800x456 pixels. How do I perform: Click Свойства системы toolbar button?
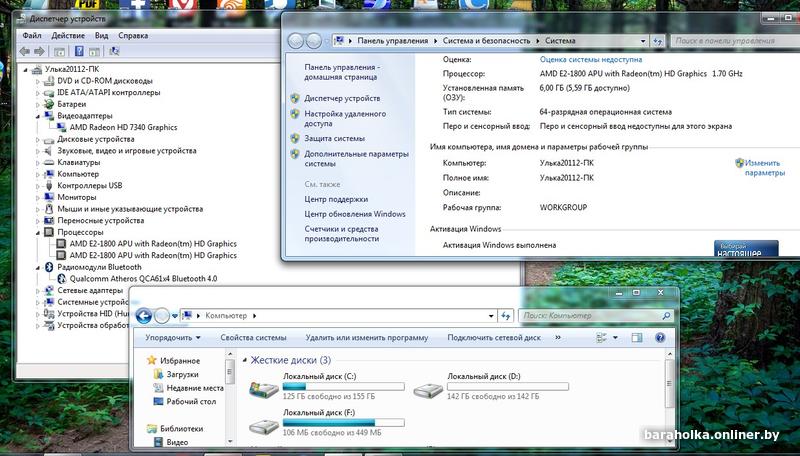coord(253,338)
